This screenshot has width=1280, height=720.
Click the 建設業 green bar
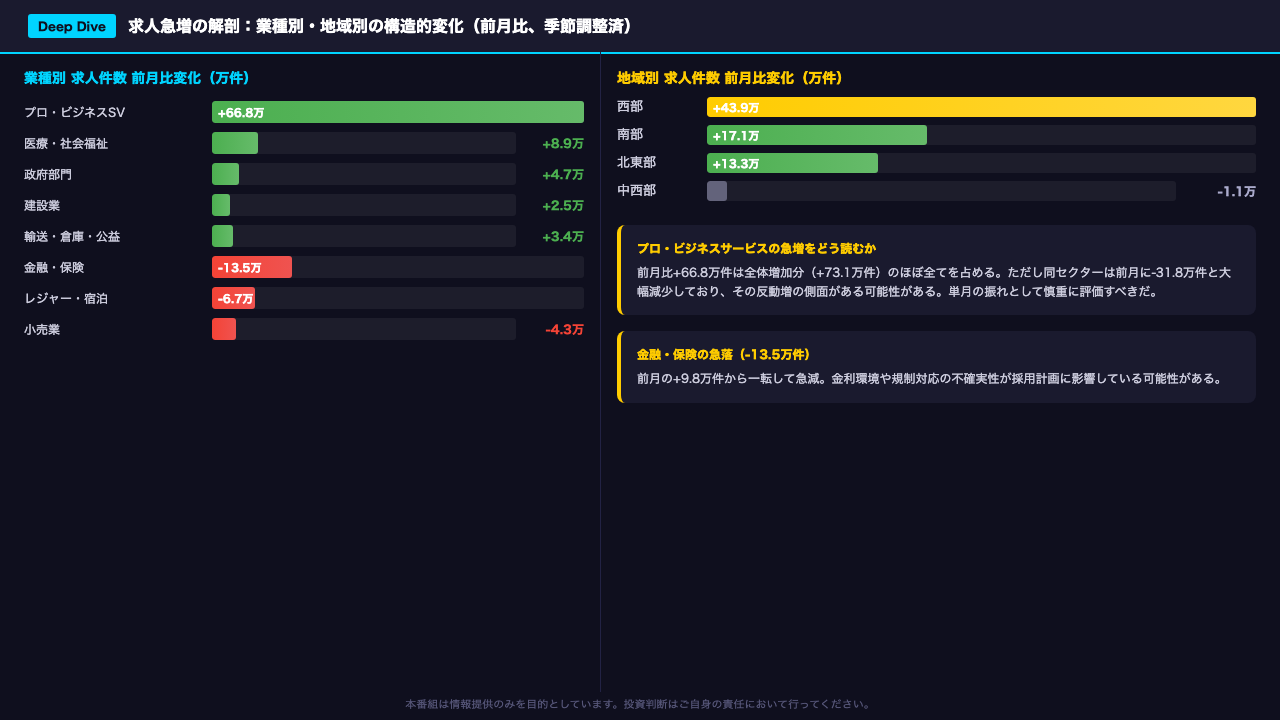tap(221, 205)
